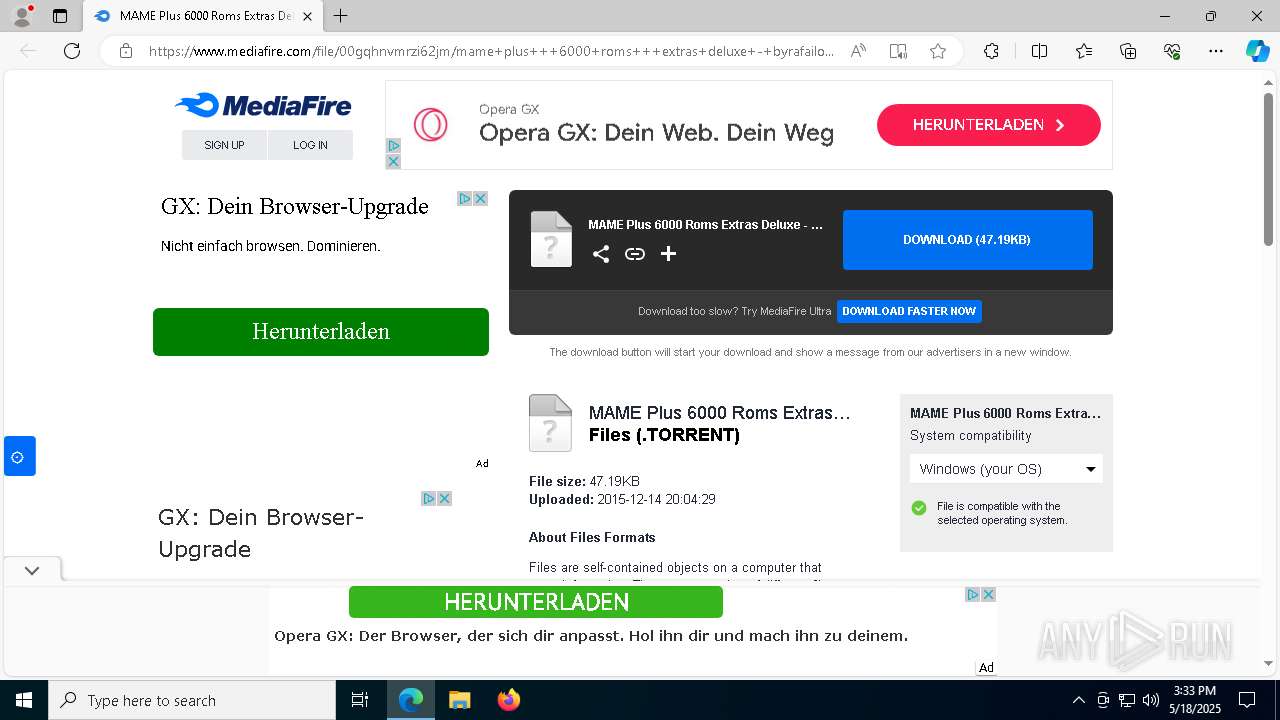This screenshot has width=1280, height=720.
Task: Open AdChoices on bottom banner ad
Action: click(972, 594)
